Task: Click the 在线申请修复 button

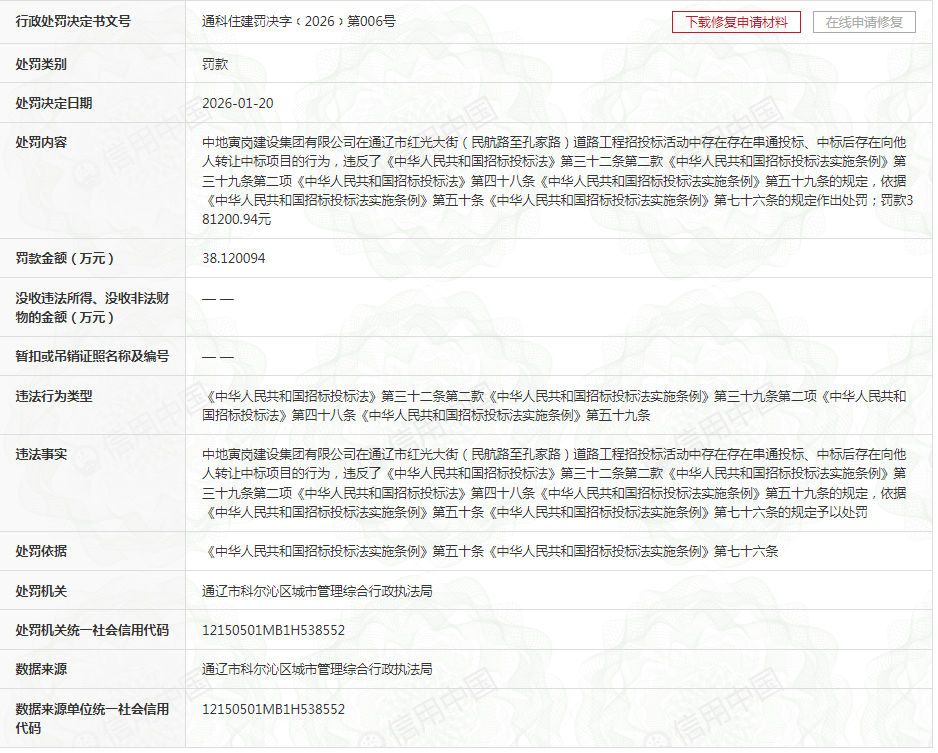Action: click(x=864, y=22)
